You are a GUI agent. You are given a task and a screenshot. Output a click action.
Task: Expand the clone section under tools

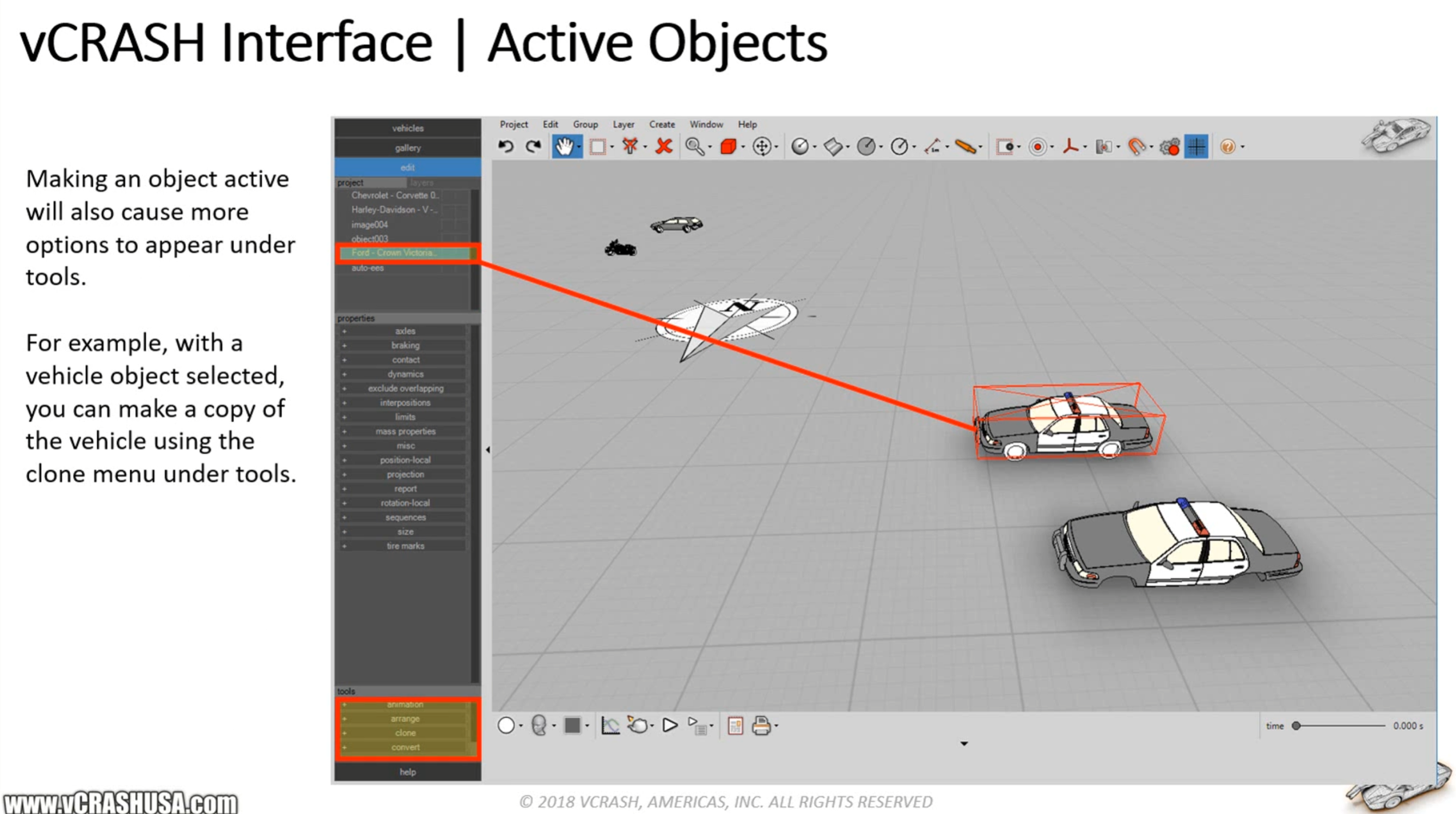click(x=406, y=732)
